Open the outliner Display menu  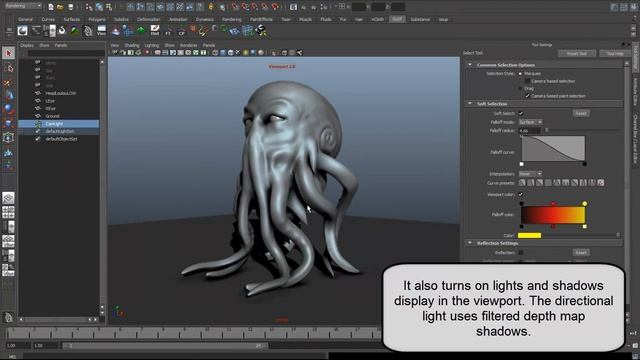coord(27,45)
